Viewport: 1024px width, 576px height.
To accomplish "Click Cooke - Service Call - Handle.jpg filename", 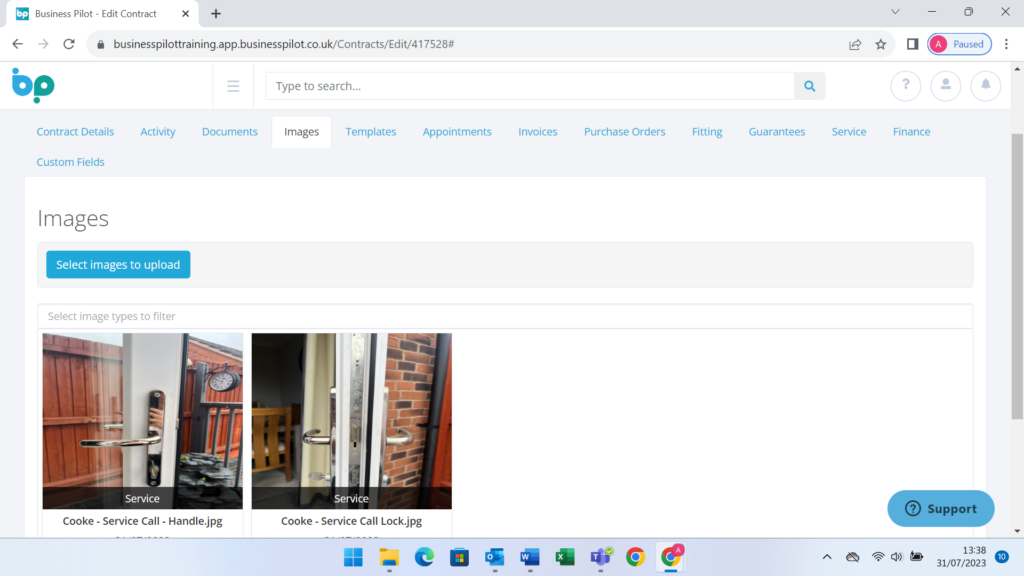I will tap(142, 521).
